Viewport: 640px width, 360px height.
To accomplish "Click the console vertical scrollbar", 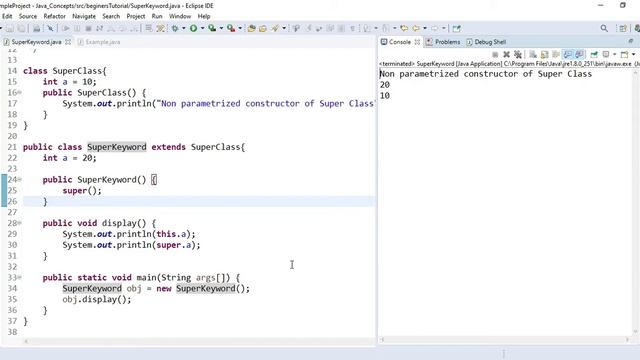I will [636, 202].
